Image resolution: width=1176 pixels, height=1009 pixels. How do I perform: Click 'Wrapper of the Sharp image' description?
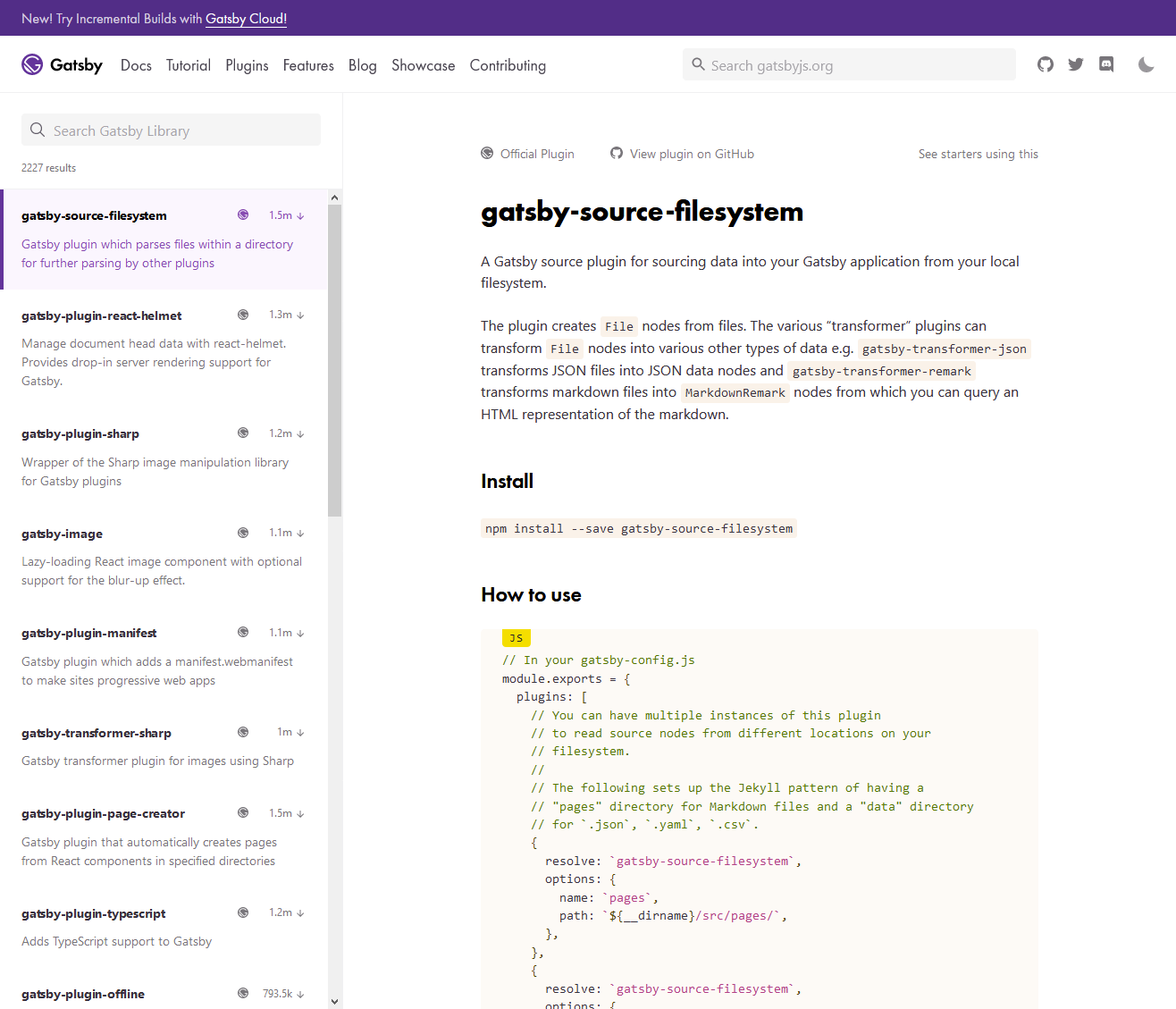tap(155, 472)
